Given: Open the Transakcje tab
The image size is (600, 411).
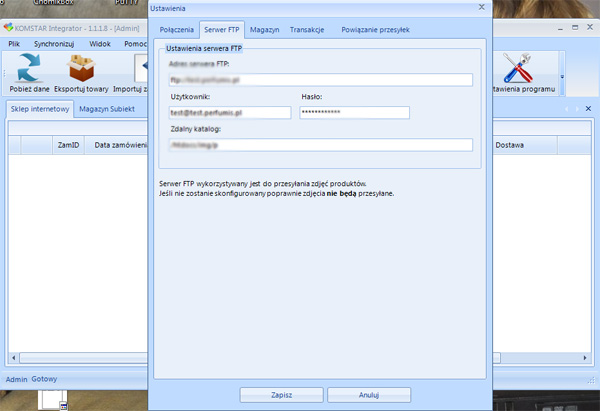Looking at the screenshot, I should pyautogui.click(x=307, y=30).
